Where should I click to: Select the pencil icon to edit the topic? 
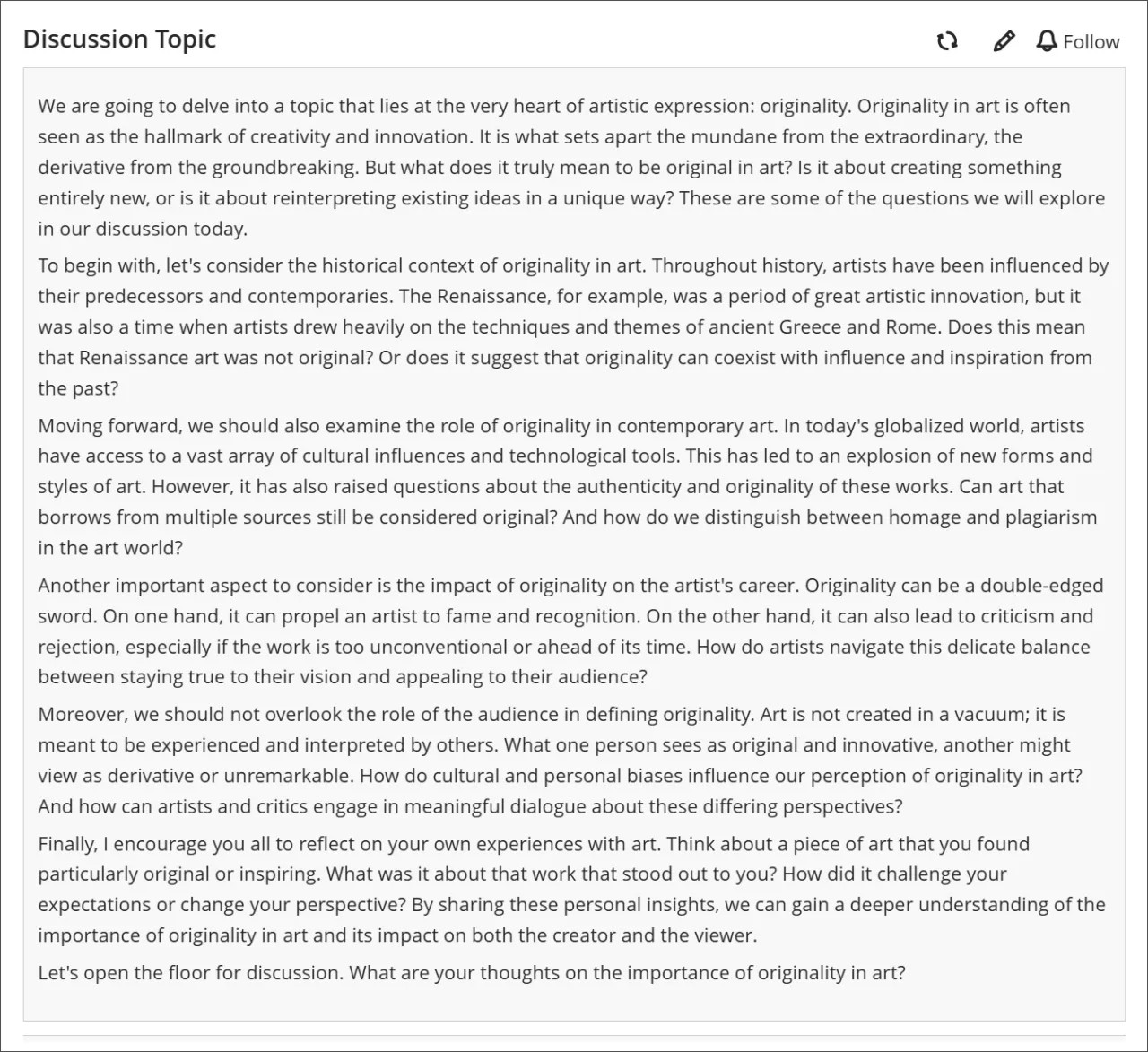coord(1003,40)
